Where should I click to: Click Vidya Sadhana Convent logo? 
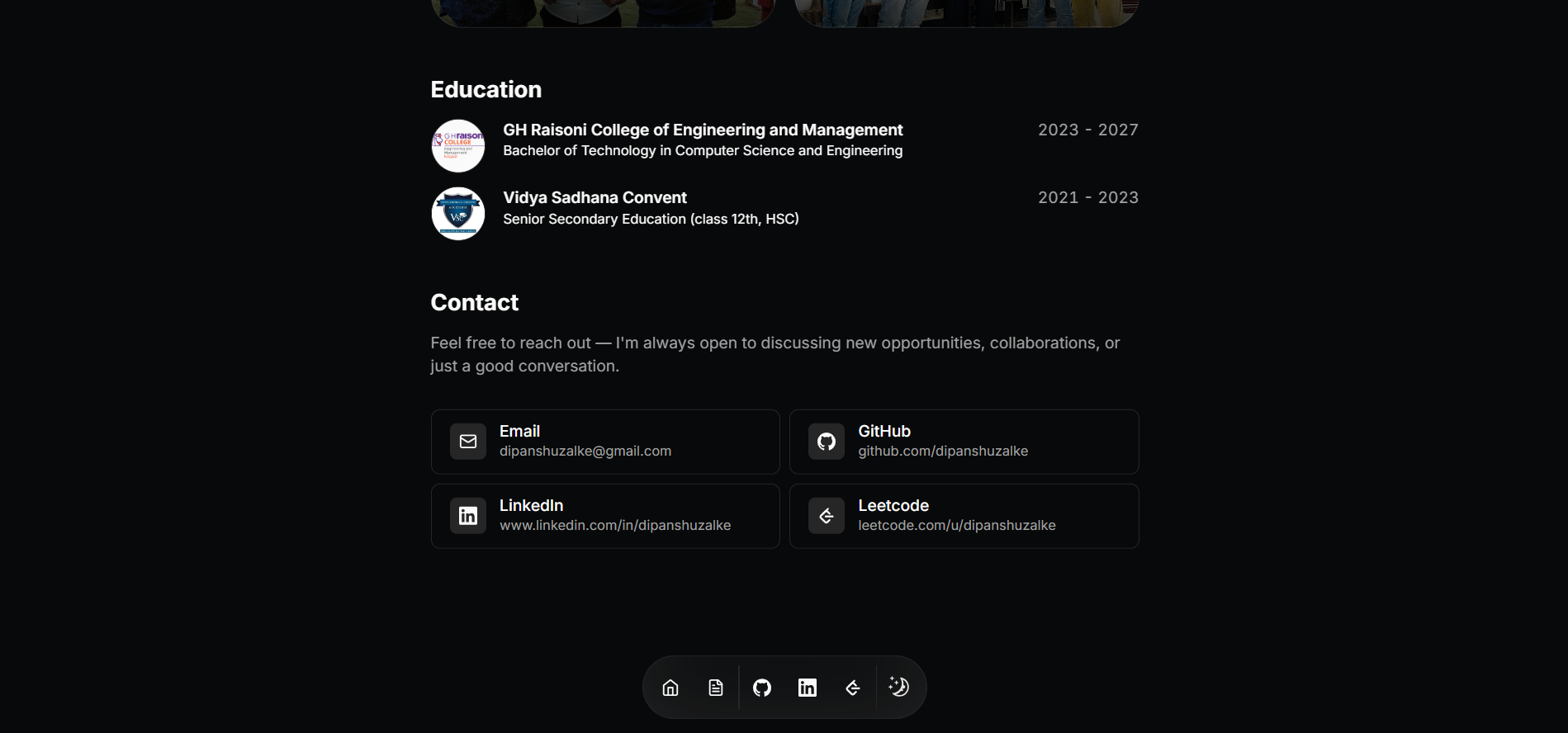pos(458,214)
